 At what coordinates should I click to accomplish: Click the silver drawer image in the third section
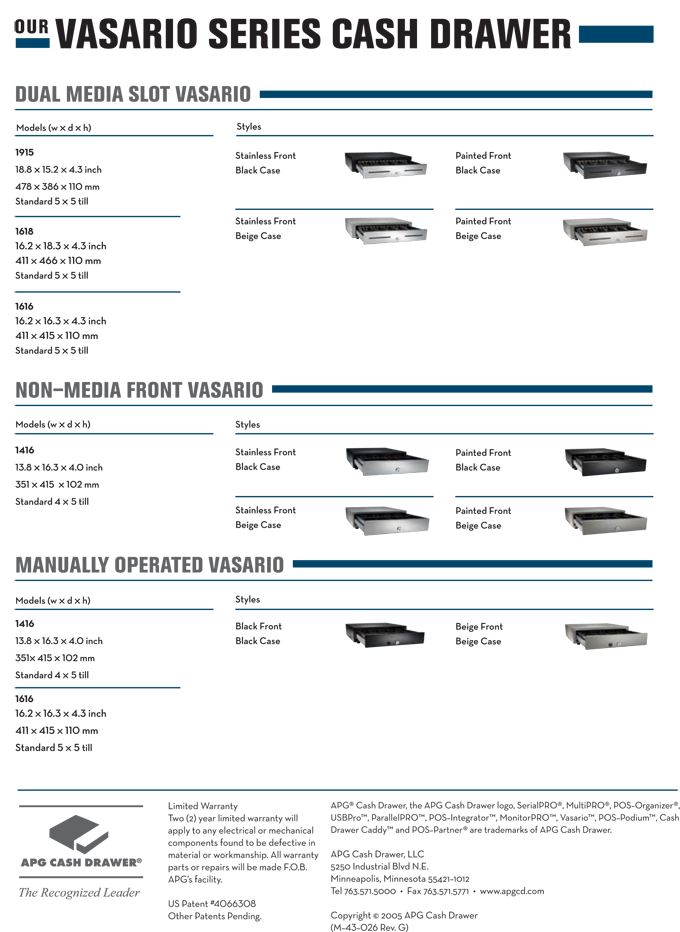pos(598,635)
